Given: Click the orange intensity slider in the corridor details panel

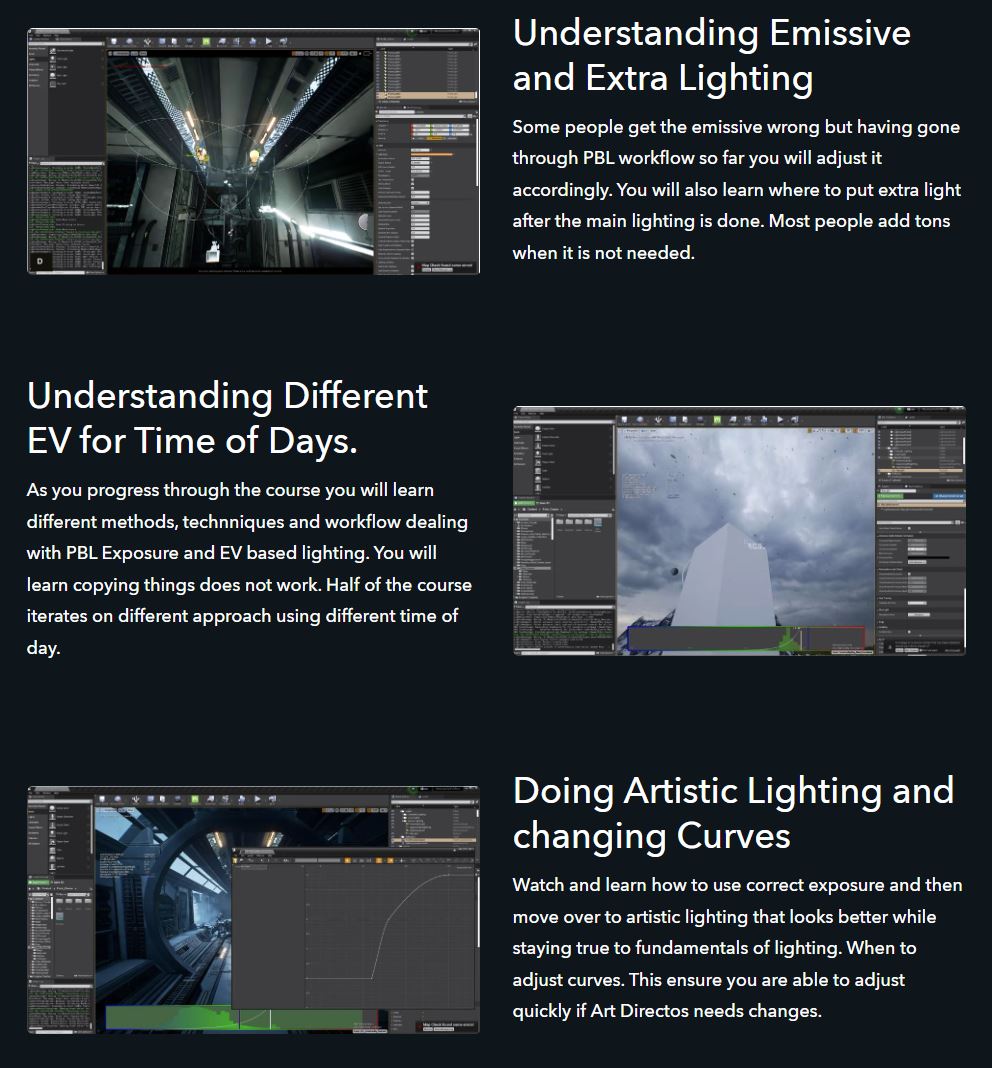Looking at the screenshot, I should pyautogui.click(x=433, y=154).
